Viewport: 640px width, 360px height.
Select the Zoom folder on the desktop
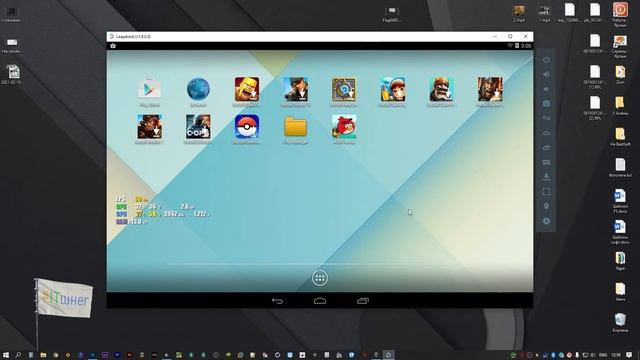point(620,74)
